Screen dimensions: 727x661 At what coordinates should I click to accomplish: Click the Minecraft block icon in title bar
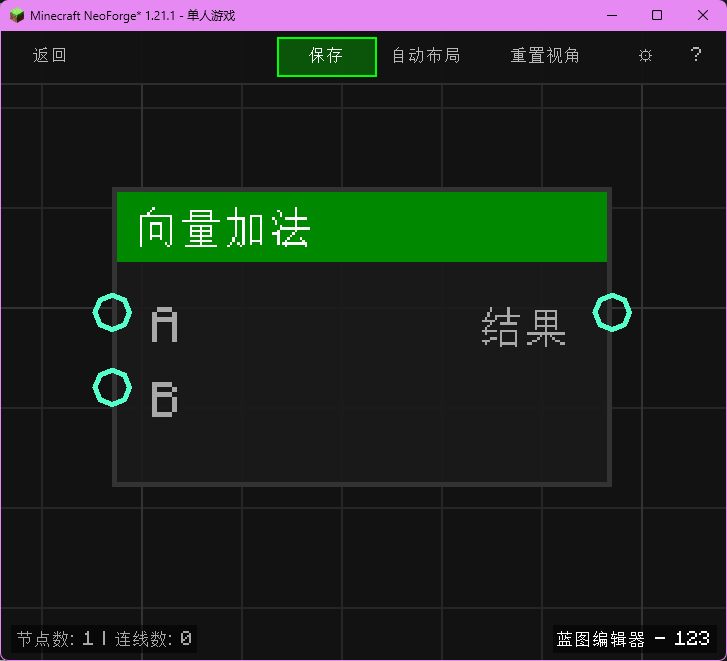(x=17, y=15)
